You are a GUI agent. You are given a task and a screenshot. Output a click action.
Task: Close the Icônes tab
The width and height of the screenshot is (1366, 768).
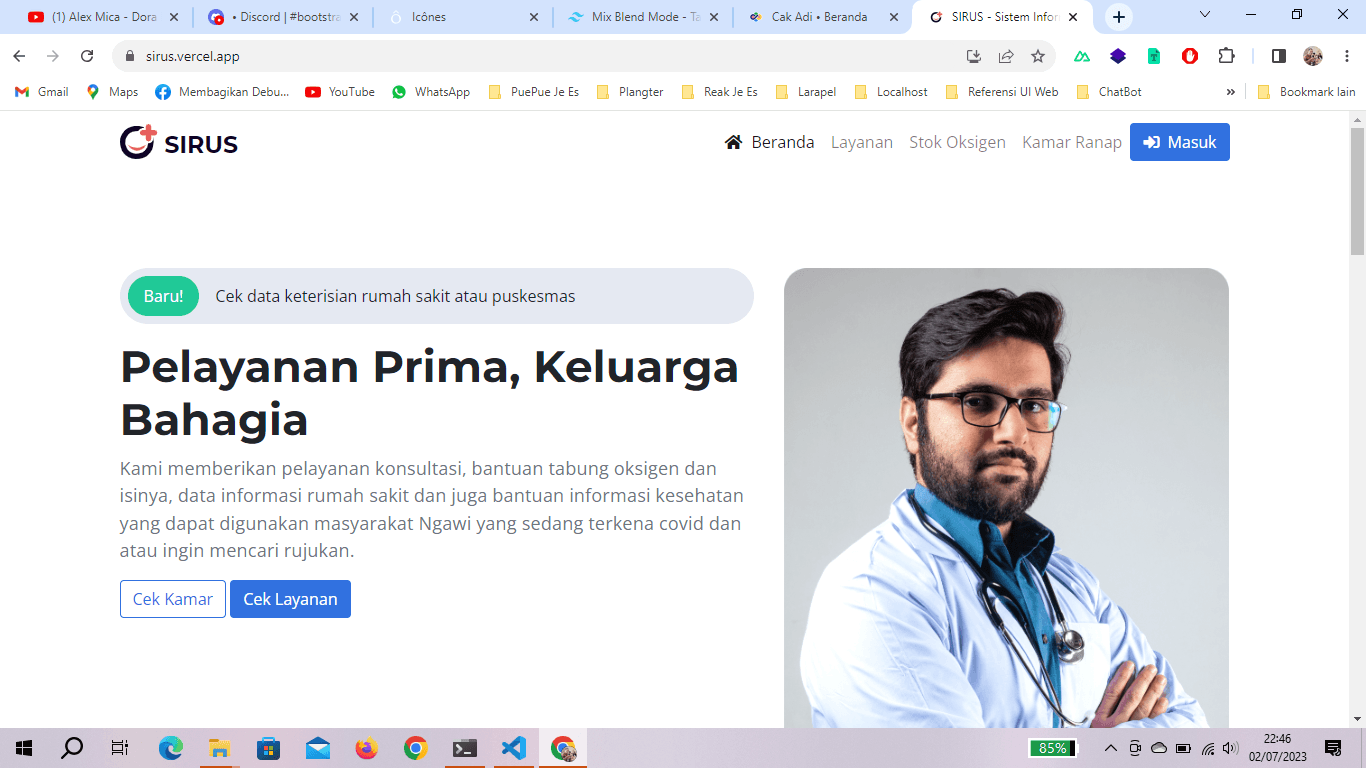pyautogui.click(x=533, y=17)
